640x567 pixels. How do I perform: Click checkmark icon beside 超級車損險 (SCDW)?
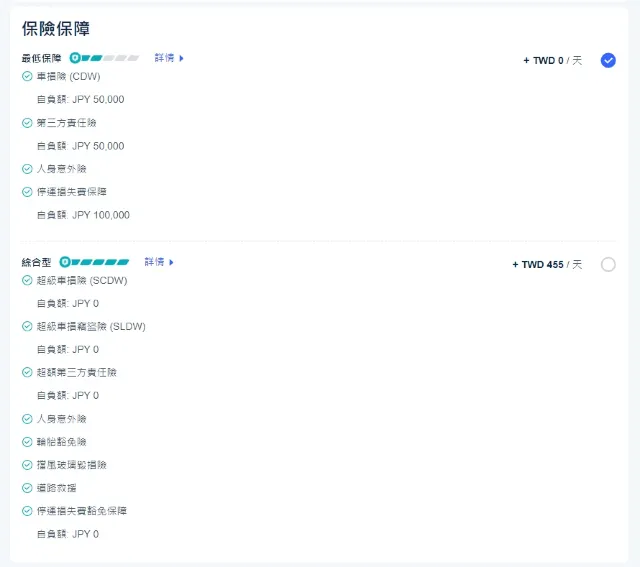pyautogui.click(x=27, y=280)
